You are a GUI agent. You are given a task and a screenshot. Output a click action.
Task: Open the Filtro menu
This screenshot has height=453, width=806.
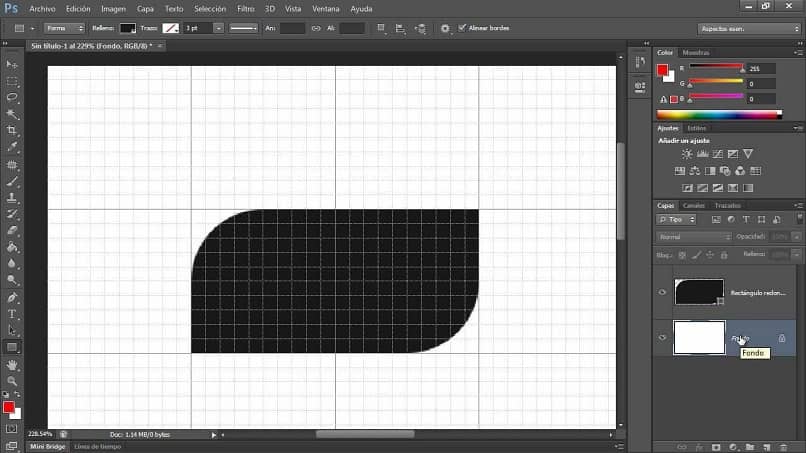click(245, 8)
